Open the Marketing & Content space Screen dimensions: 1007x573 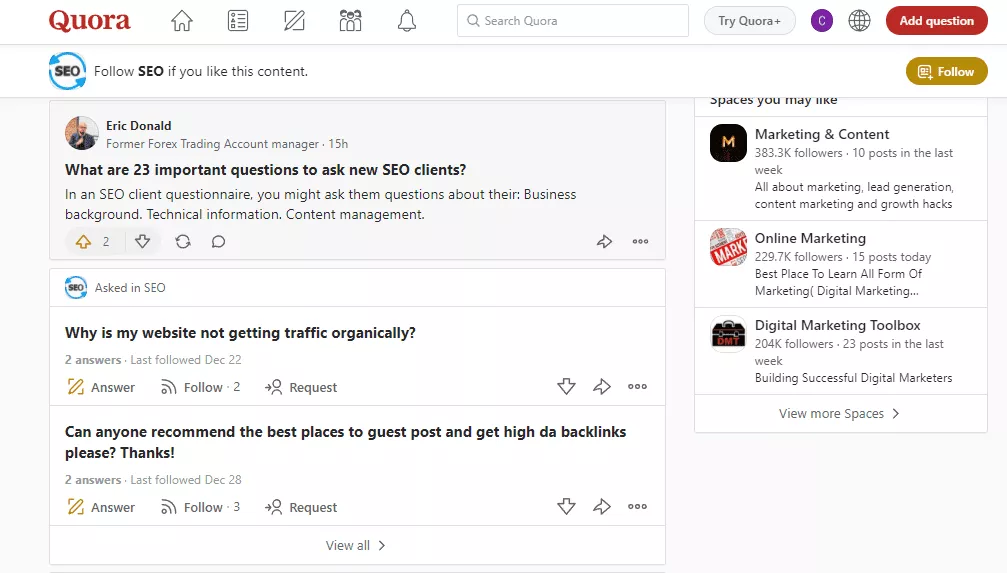coord(821,134)
